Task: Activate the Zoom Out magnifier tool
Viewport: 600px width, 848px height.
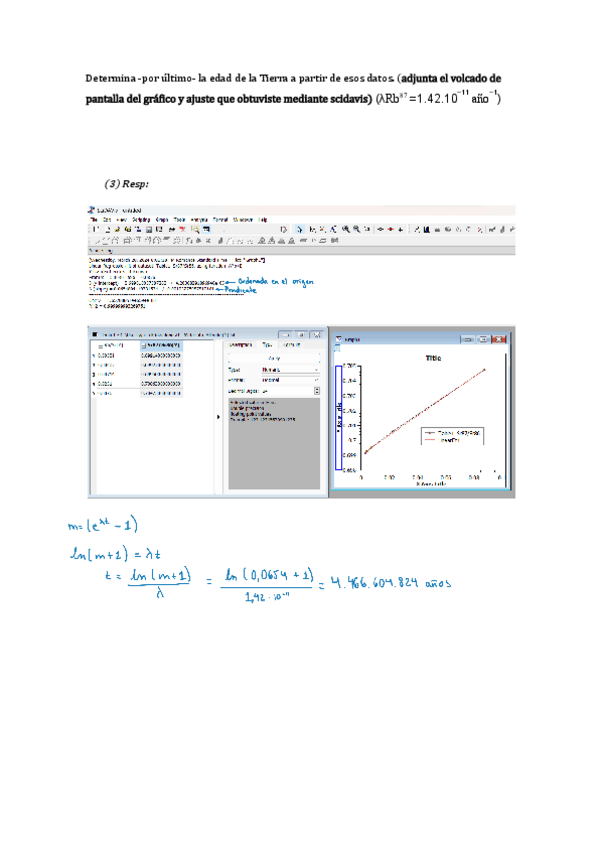Action: (357, 230)
